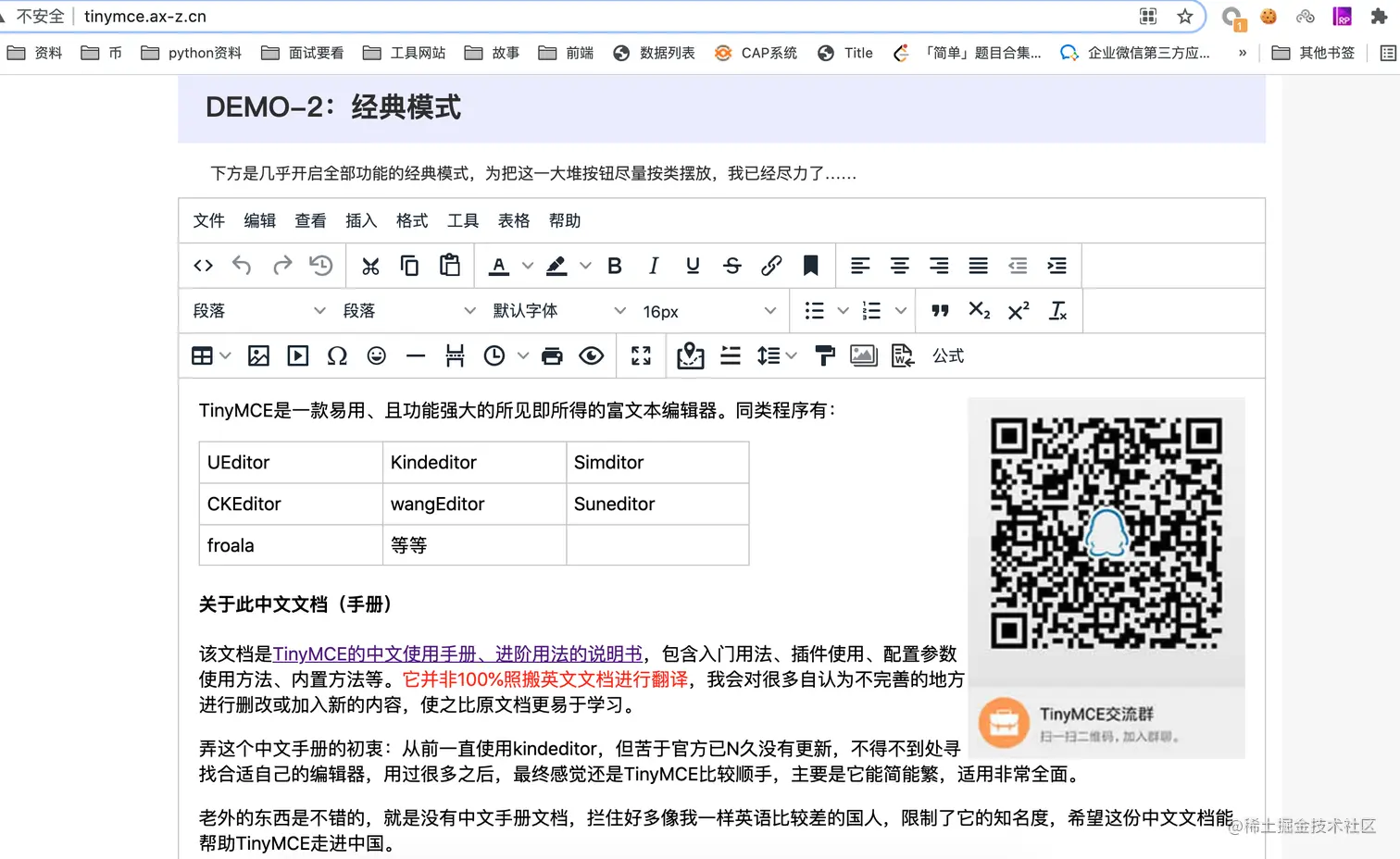Toggle subscript formatting
The image size is (1400, 859).
[979, 311]
